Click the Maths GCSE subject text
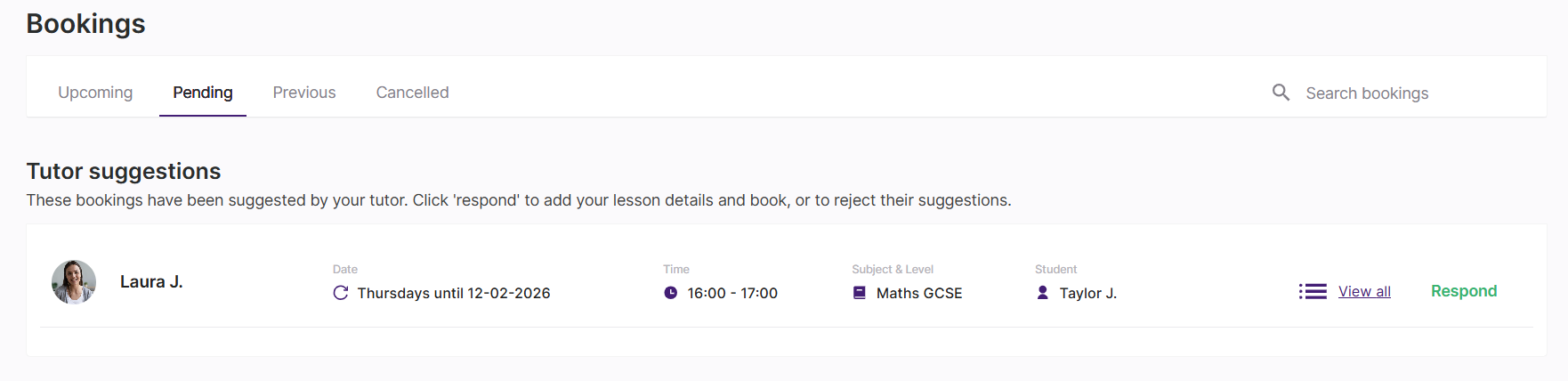 tap(919, 293)
